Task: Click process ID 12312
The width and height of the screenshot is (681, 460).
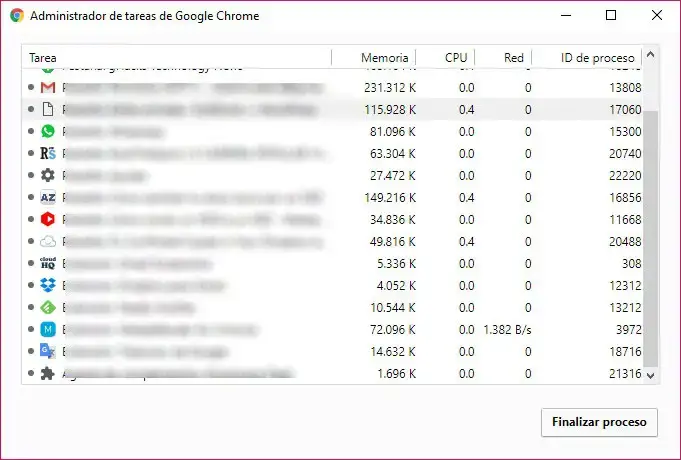Action: (x=625, y=285)
